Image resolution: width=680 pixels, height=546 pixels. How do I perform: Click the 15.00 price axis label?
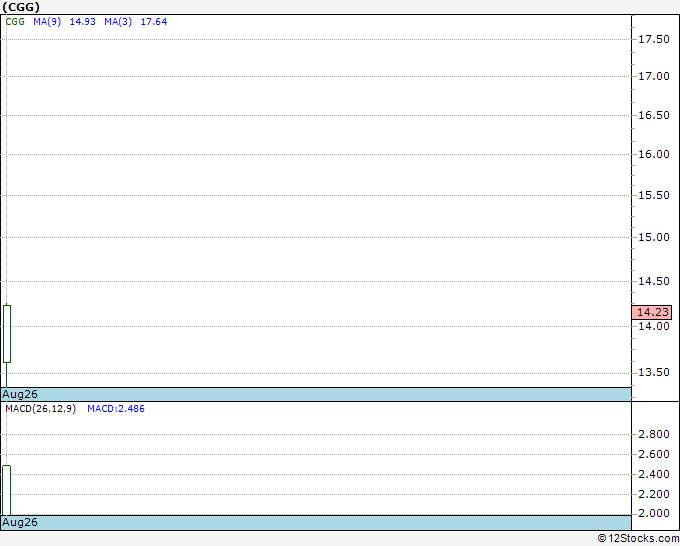(654, 237)
